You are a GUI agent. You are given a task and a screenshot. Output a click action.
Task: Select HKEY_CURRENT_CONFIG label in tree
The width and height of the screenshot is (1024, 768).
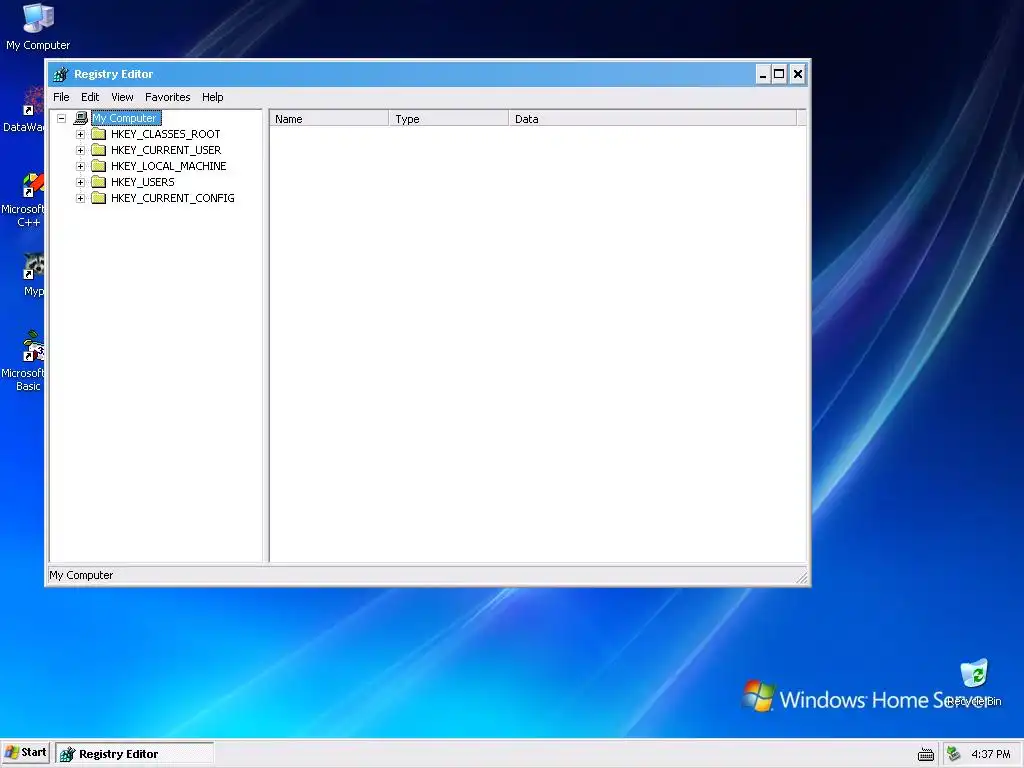[172, 198]
